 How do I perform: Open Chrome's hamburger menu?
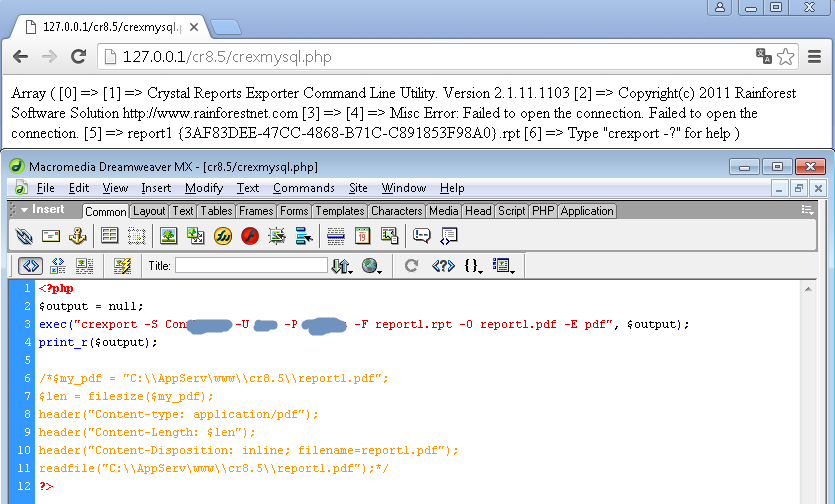tap(814, 56)
